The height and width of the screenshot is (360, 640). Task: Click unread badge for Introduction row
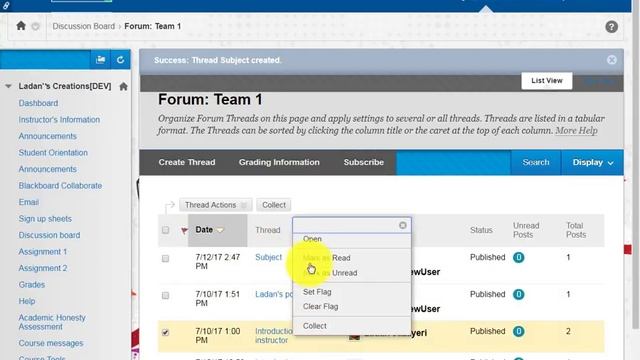(518, 331)
